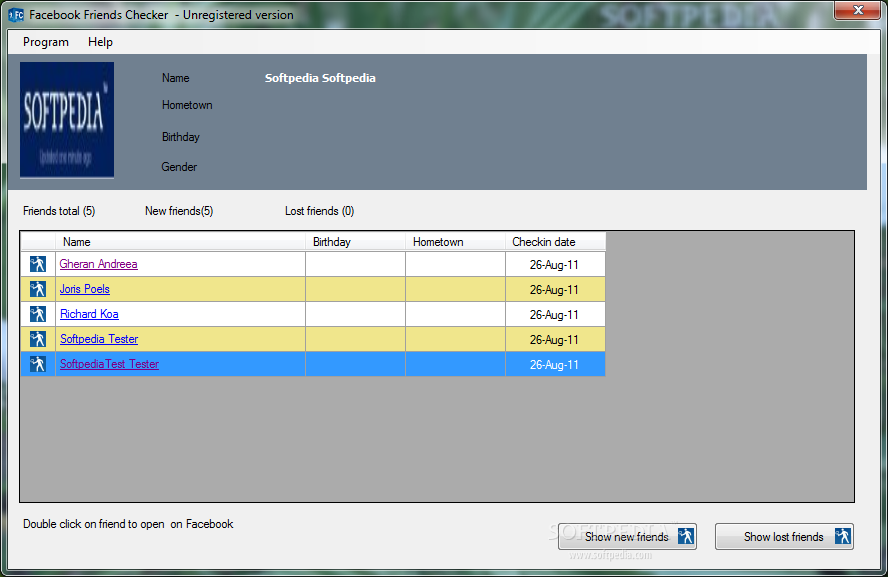Click the Softpedia Softpedia profile name
The height and width of the screenshot is (577, 888).
[x=320, y=78]
